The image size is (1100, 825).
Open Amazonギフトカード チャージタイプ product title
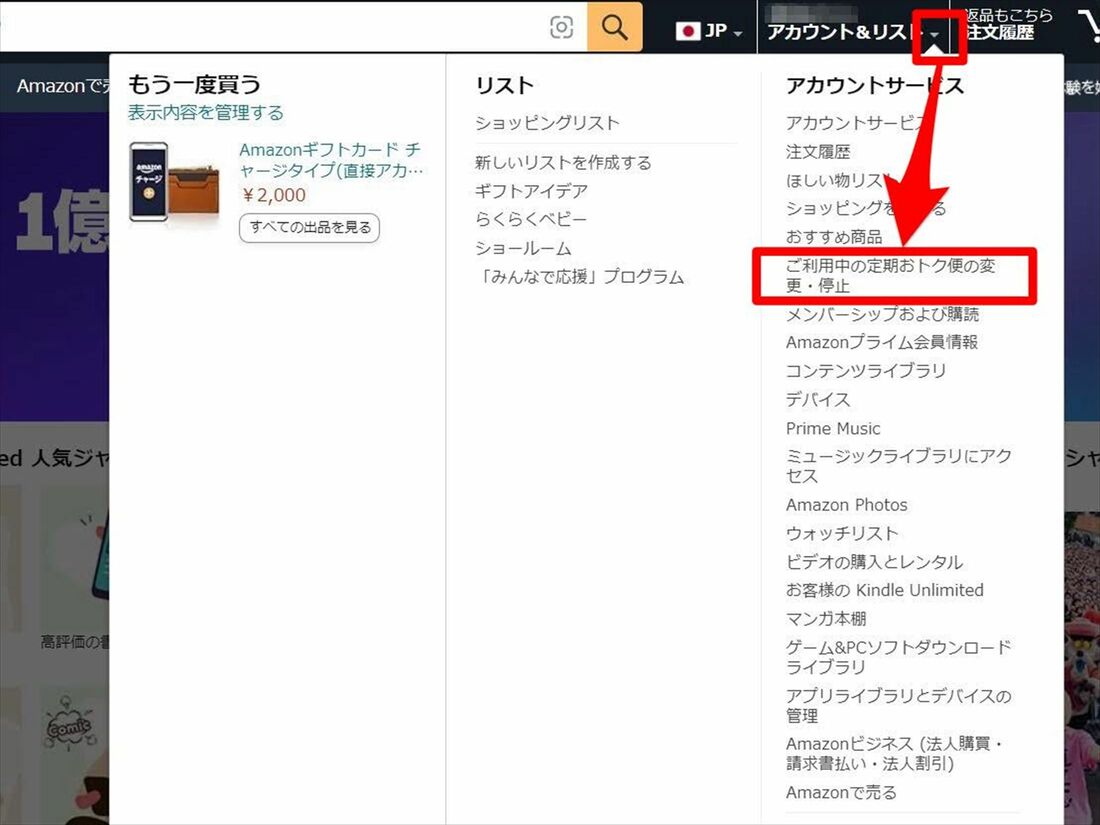tap(330, 160)
